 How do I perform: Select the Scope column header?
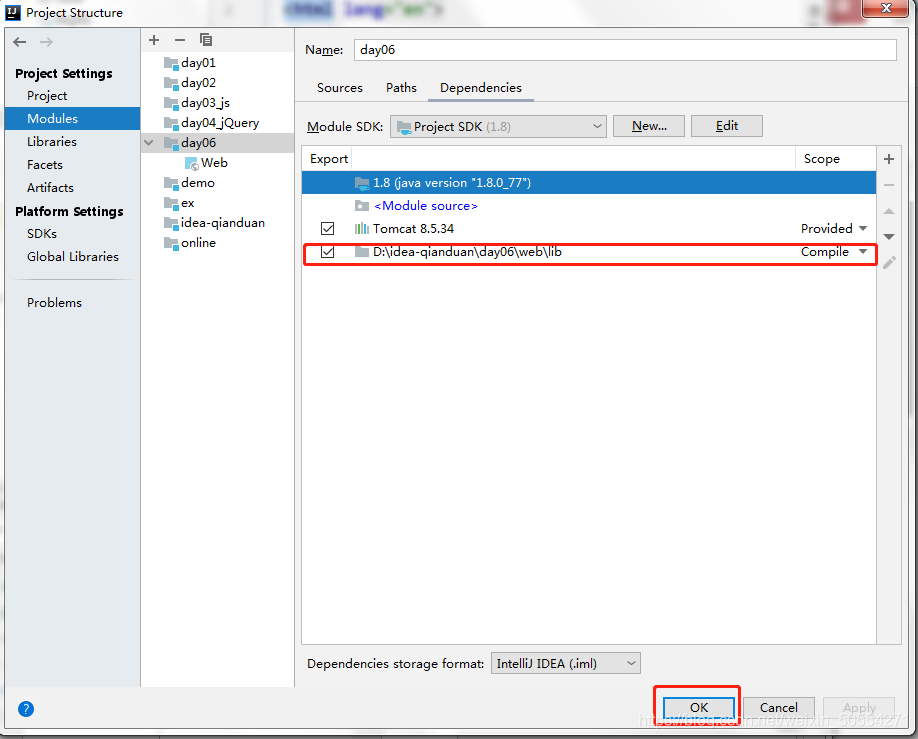point(821,159)
